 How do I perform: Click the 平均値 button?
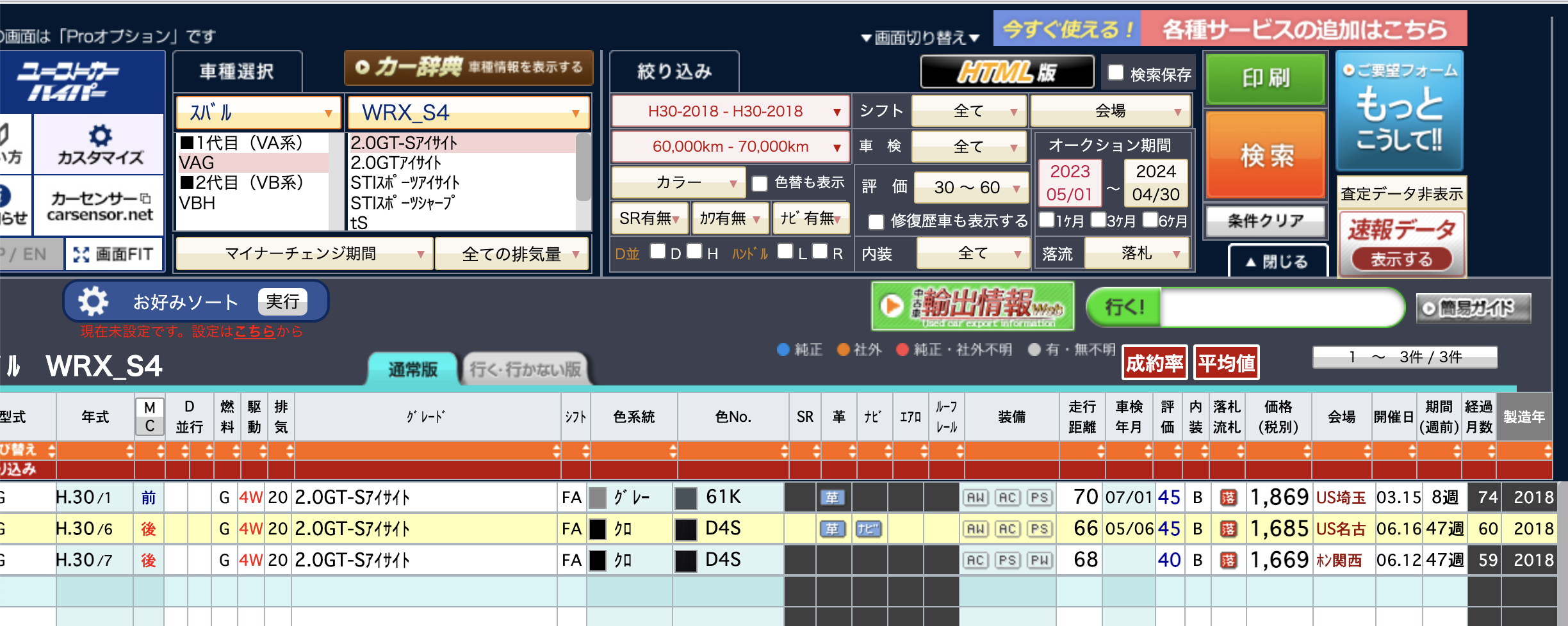coord(1226,364)
